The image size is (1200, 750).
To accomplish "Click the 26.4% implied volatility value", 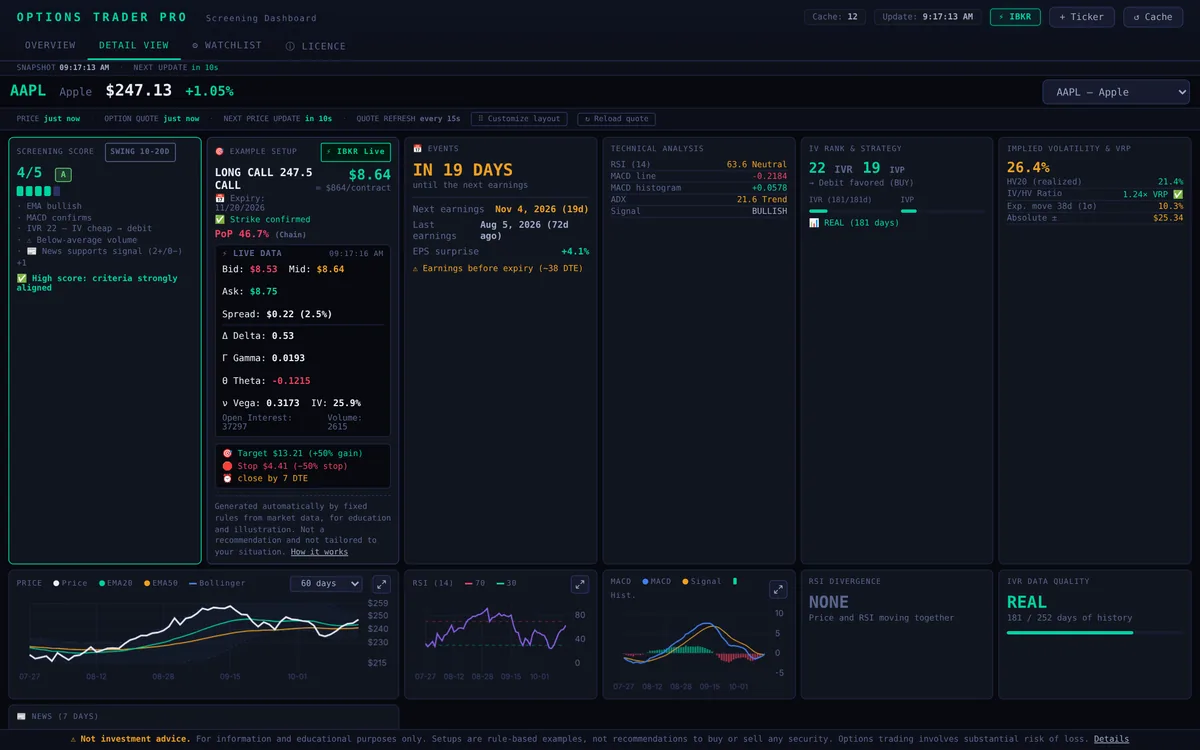I will pyautogui.click(x=1028, y=167).
